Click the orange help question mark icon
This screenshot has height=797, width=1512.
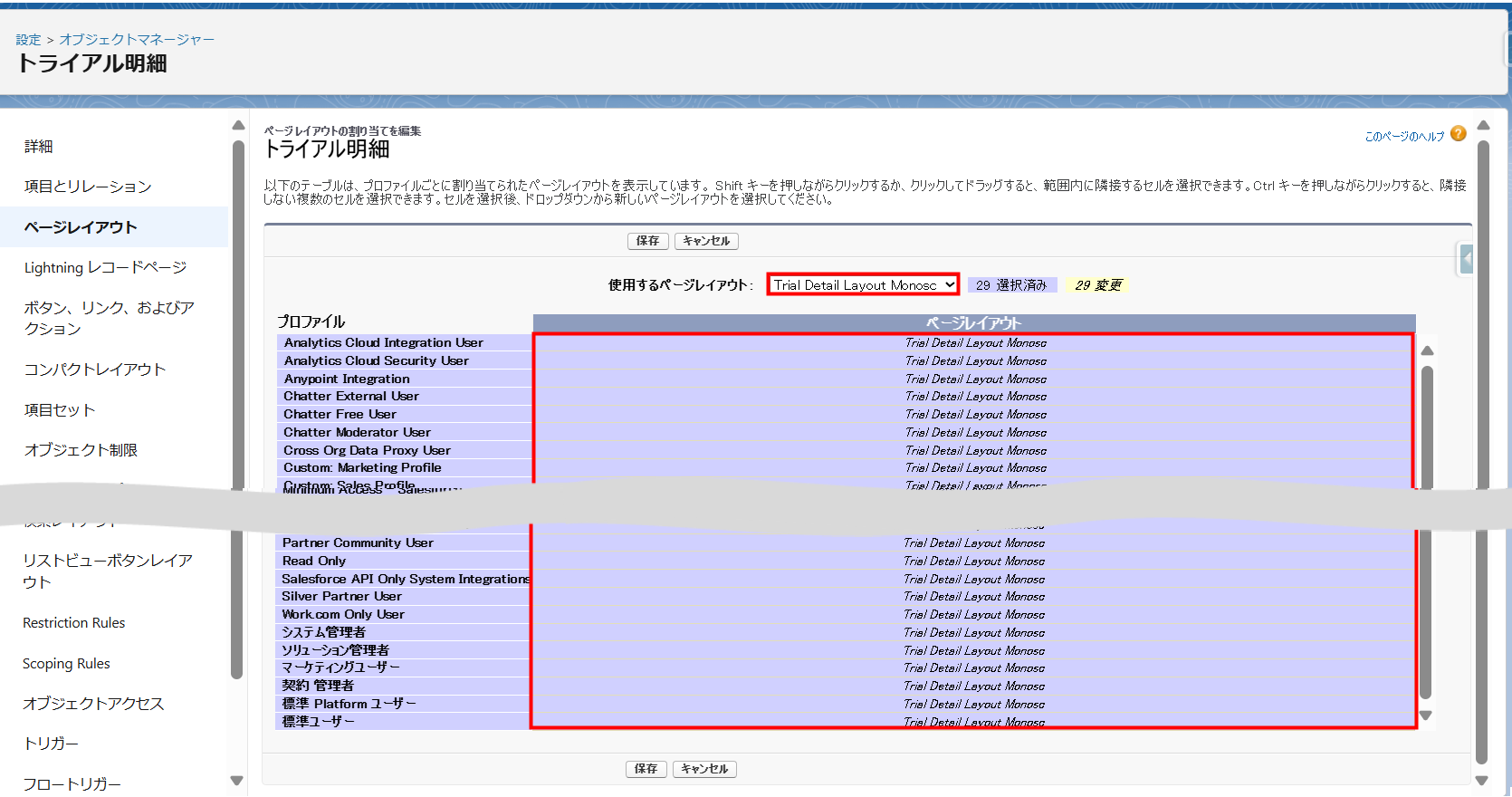pos(1458,134)
